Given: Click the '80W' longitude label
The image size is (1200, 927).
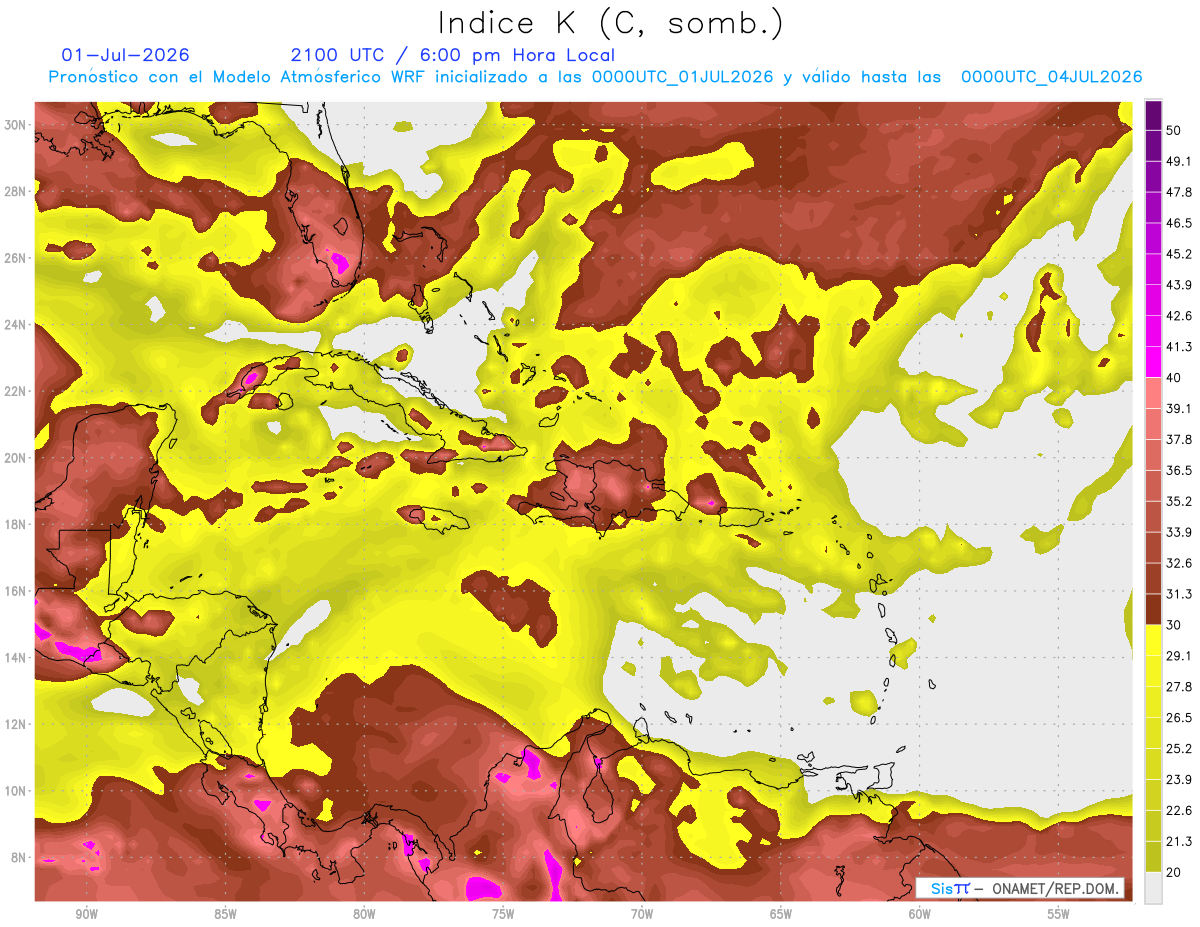Looking at the screenshot, I should tap(364, 914).
